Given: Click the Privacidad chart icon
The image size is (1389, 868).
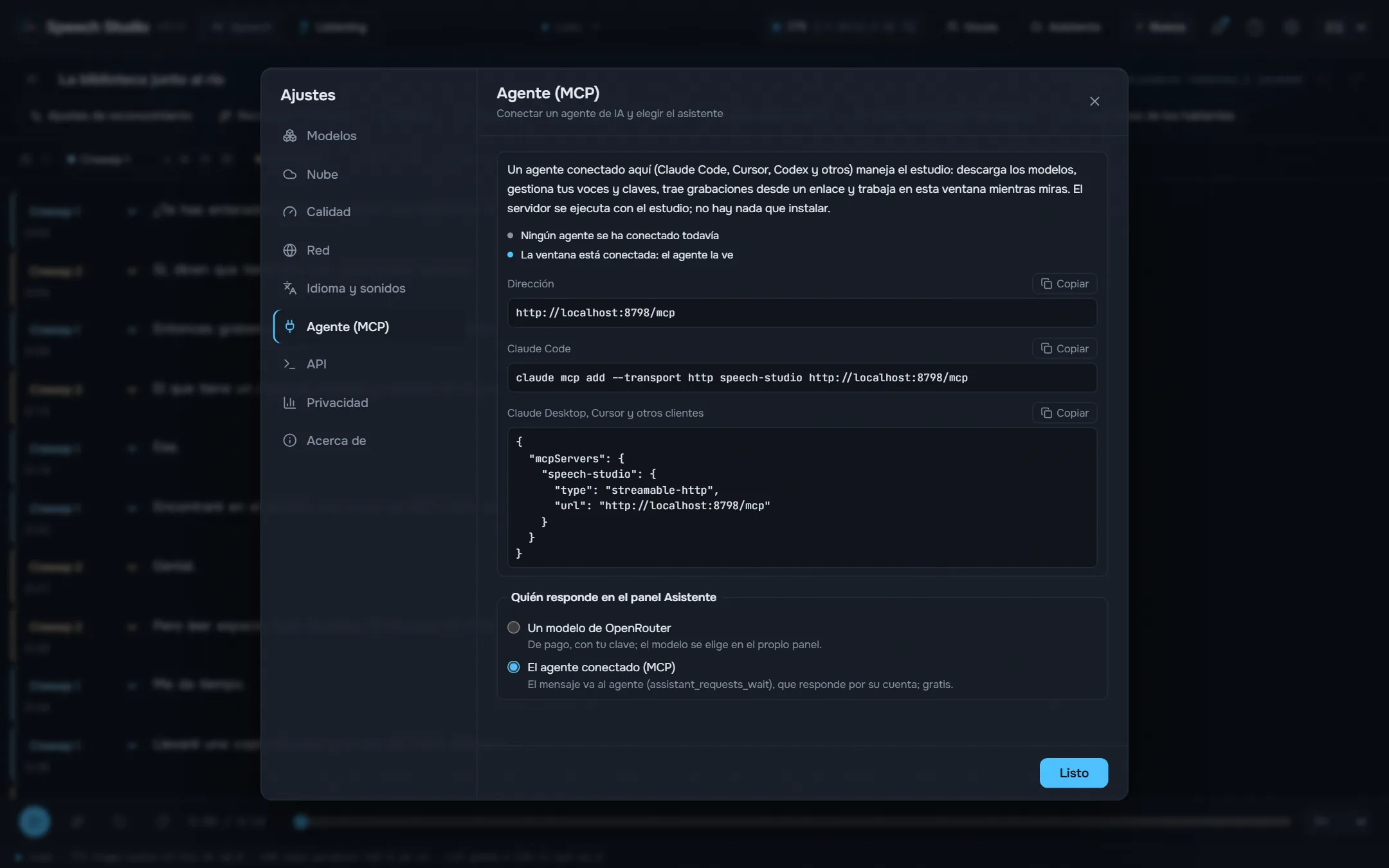Looking at the screenshot, I should tap(290, 402).
